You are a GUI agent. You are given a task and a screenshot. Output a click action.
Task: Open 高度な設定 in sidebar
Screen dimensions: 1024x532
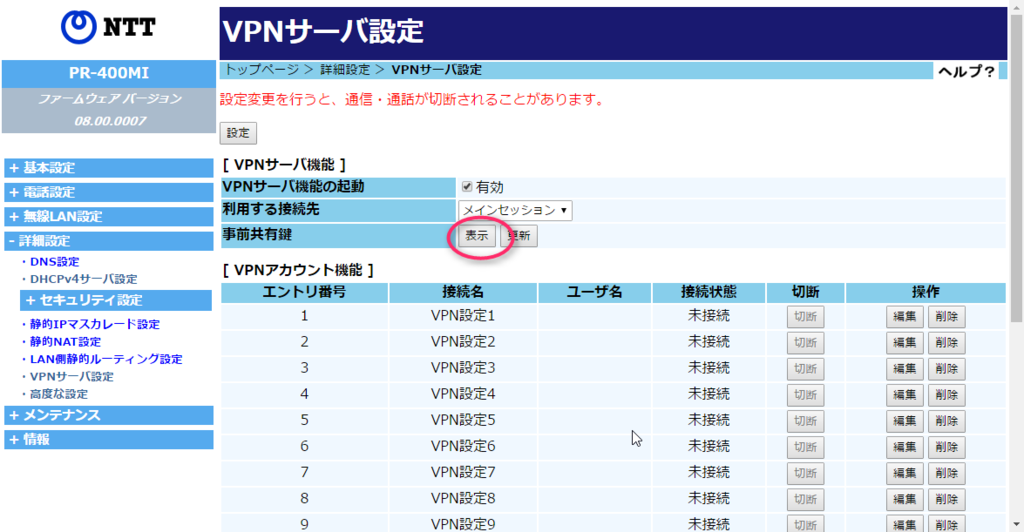click(59, 394)
